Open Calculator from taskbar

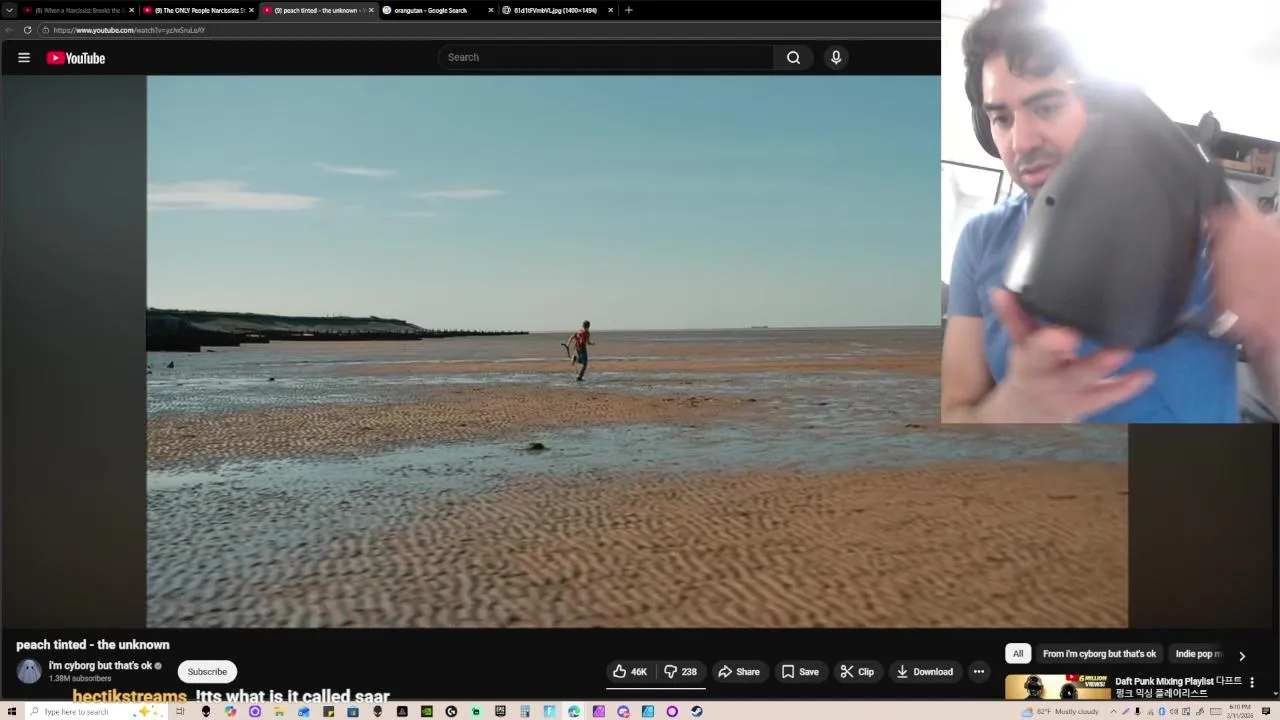[525, 711]
